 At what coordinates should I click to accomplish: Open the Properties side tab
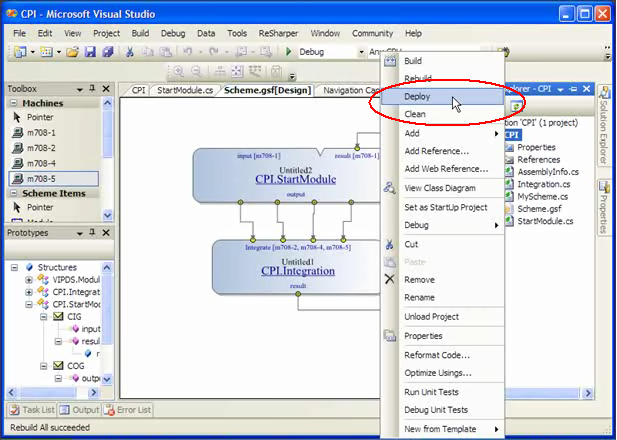pos(604,207)
